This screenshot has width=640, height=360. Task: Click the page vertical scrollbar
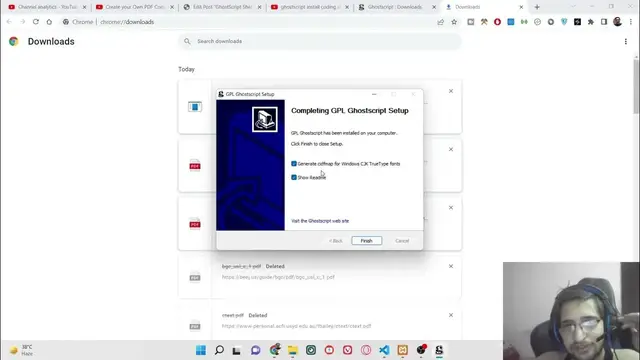[x=636, y=87]
